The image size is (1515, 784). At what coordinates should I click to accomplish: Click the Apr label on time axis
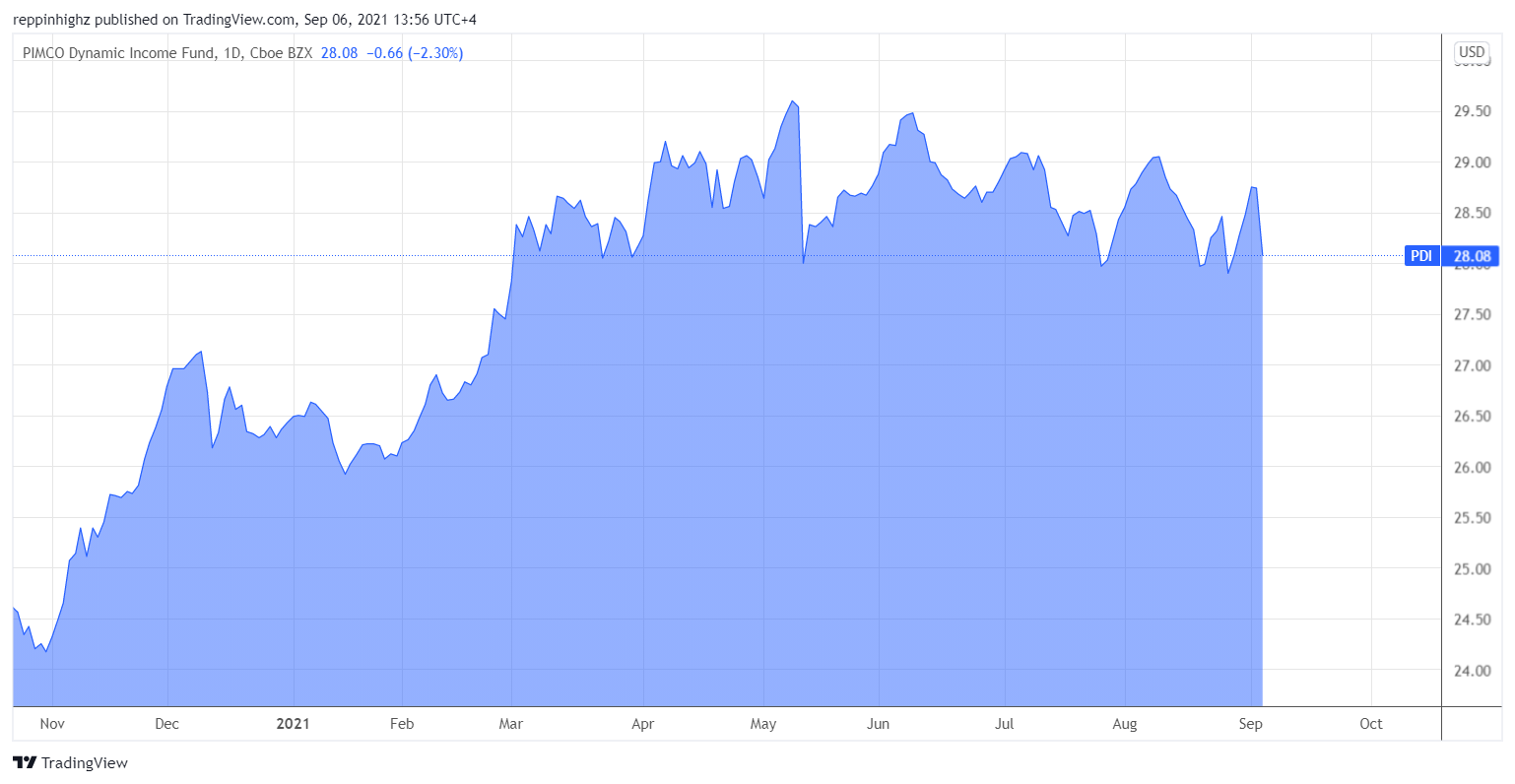(642, 724)
